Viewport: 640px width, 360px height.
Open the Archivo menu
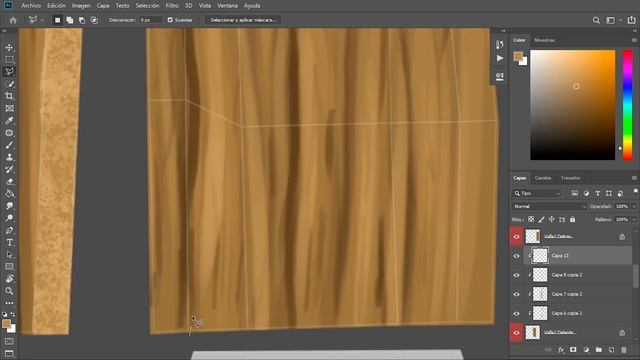31,6
